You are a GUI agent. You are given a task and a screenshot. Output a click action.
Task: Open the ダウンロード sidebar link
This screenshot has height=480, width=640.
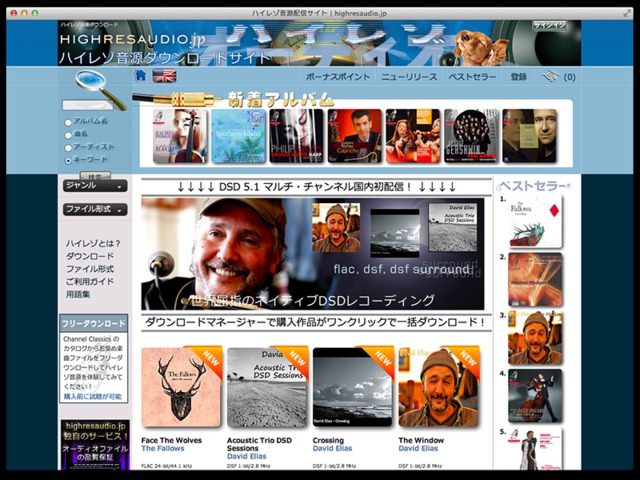pyautogui.click(x=90, y=256)
